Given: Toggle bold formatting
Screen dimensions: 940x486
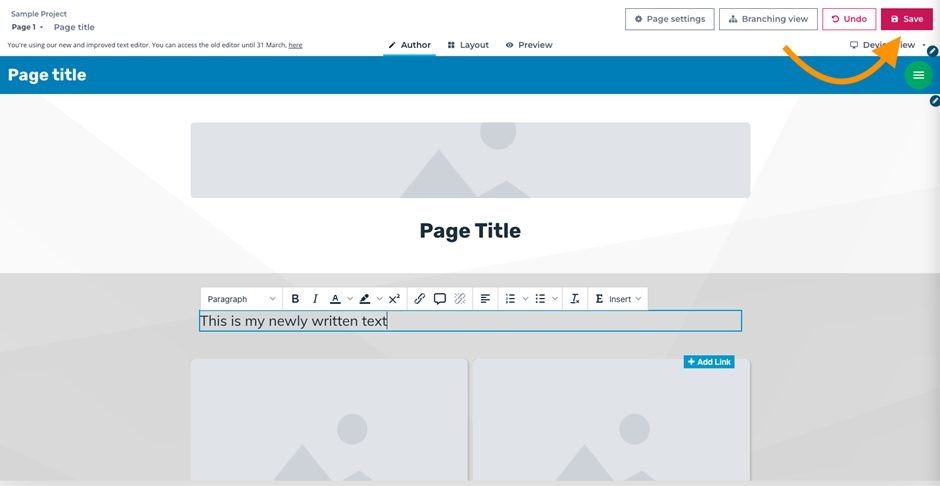Looking at the screenshot, I should point(295,299).
